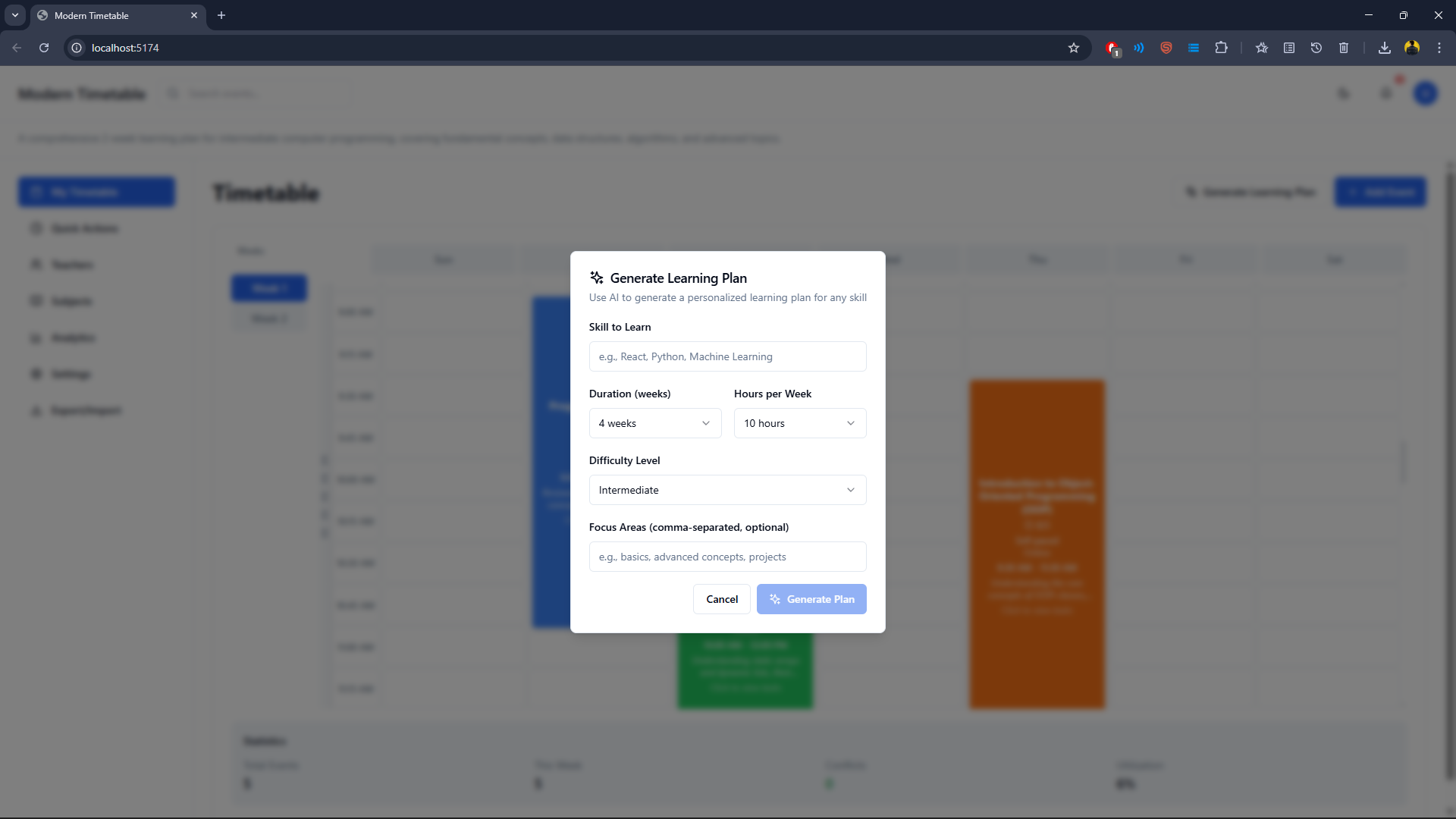Reload the localhost page
This screenshot has width=1456, height=819.
point(44,48)
